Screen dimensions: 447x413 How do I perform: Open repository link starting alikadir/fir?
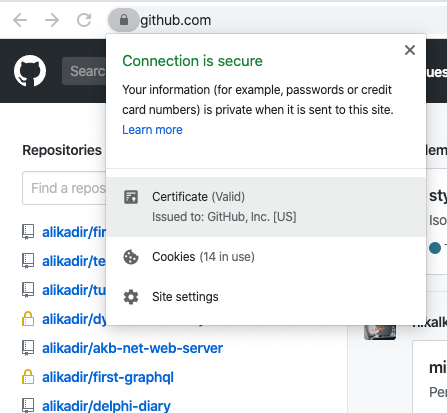click(74, 232)
